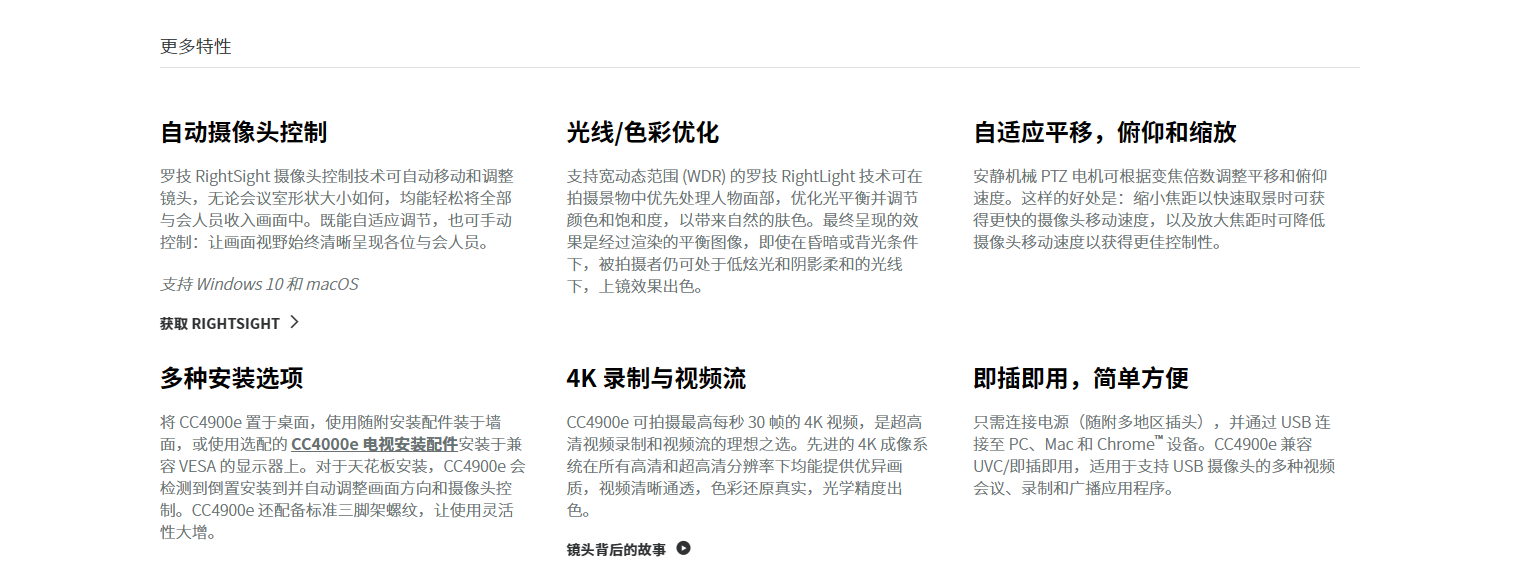Click the 光线/色彩优化 heading
The width and height of the screenshot is (1517, 574).
point(642,132)
